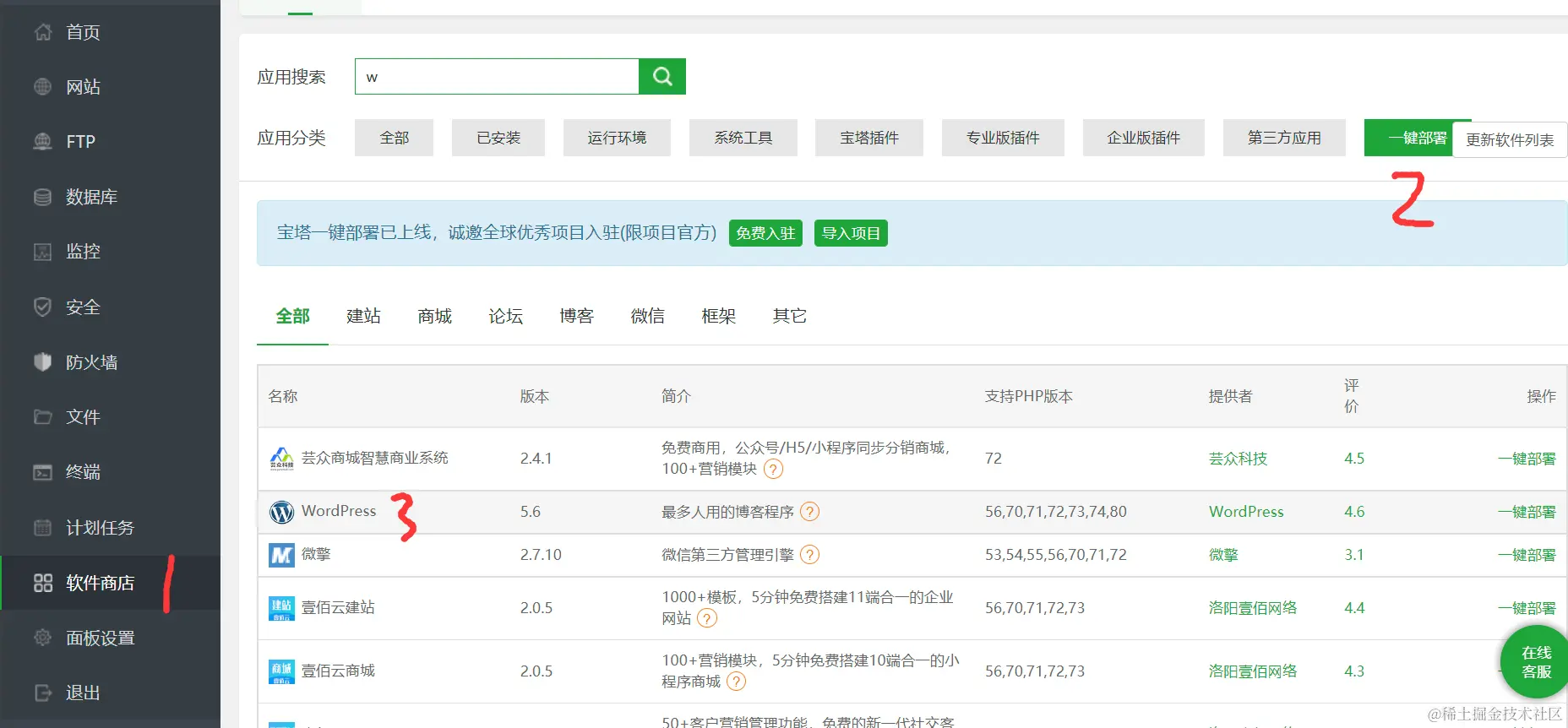
Task: Switch to the 全部 tab
Action: coord(292,316)
